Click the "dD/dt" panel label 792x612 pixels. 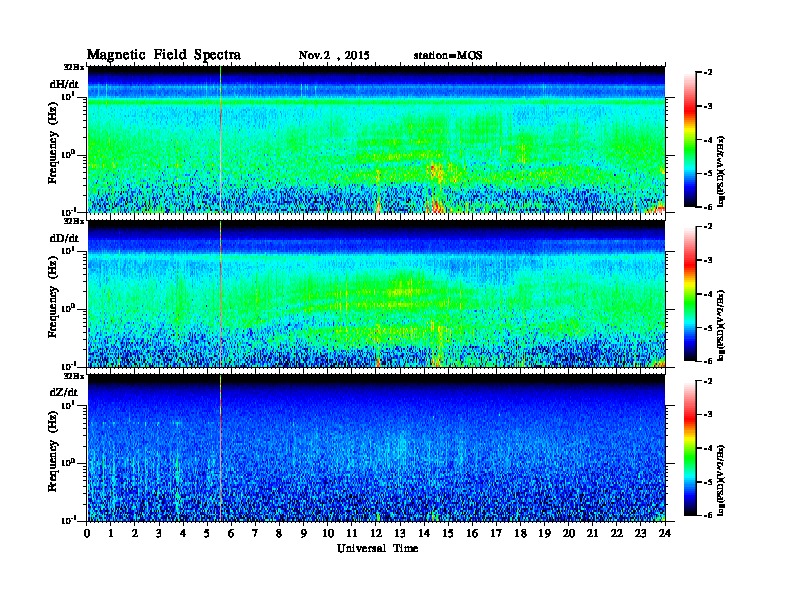(64, 238)
